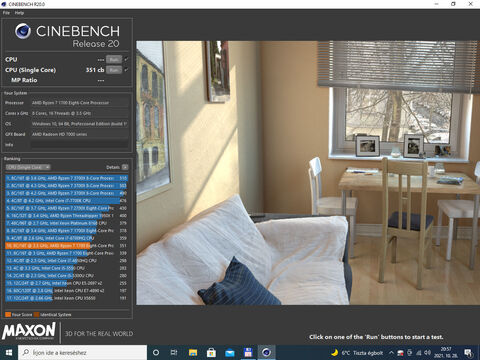Click the Cores x GHz value field
Screen dimensions: 480x360
[79, 113]
